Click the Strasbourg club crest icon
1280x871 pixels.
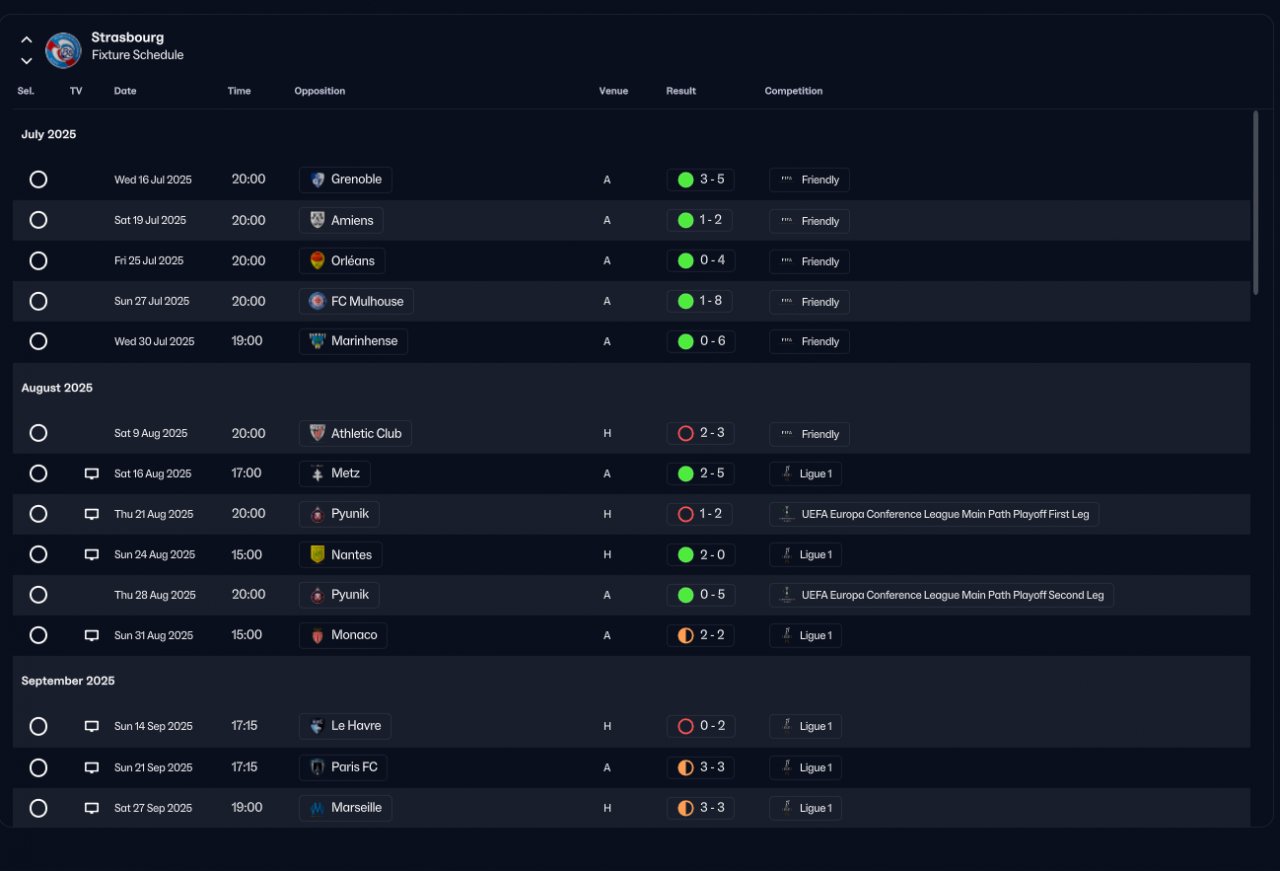pyautogui.click(x=63, y=50)
